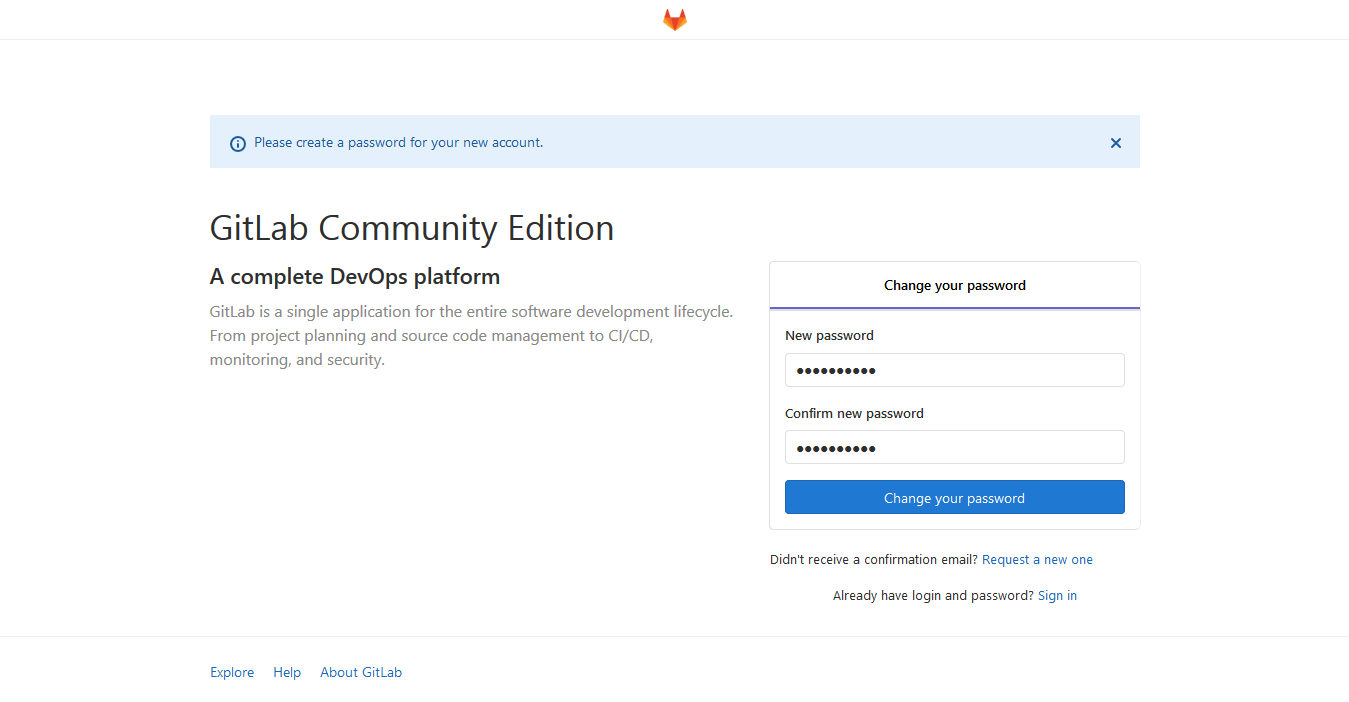This screenshot has width=1349, height=702.
Task: Click the Already have login and password text
Action: [x=932, y=595]
